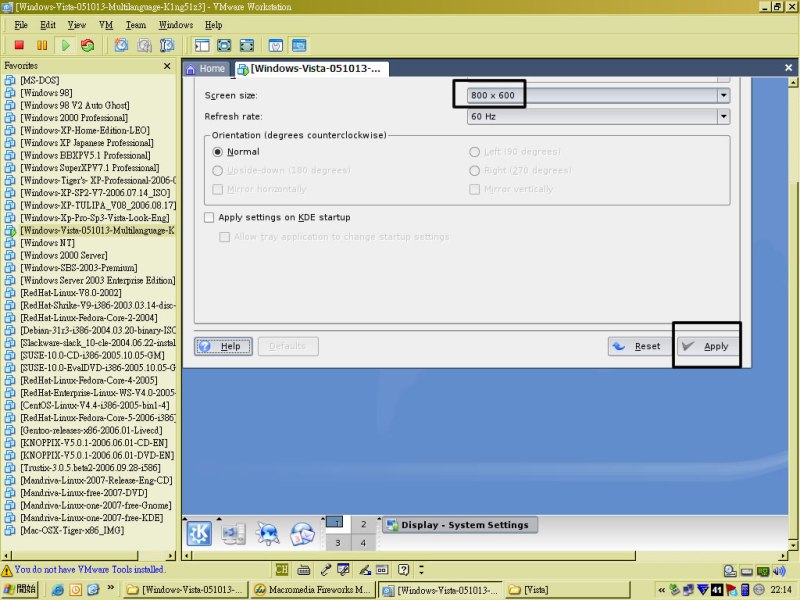Open the KDE K menu launcher icon
The width and height of the screenshot is (800, 600).
(x=199, y=534)
